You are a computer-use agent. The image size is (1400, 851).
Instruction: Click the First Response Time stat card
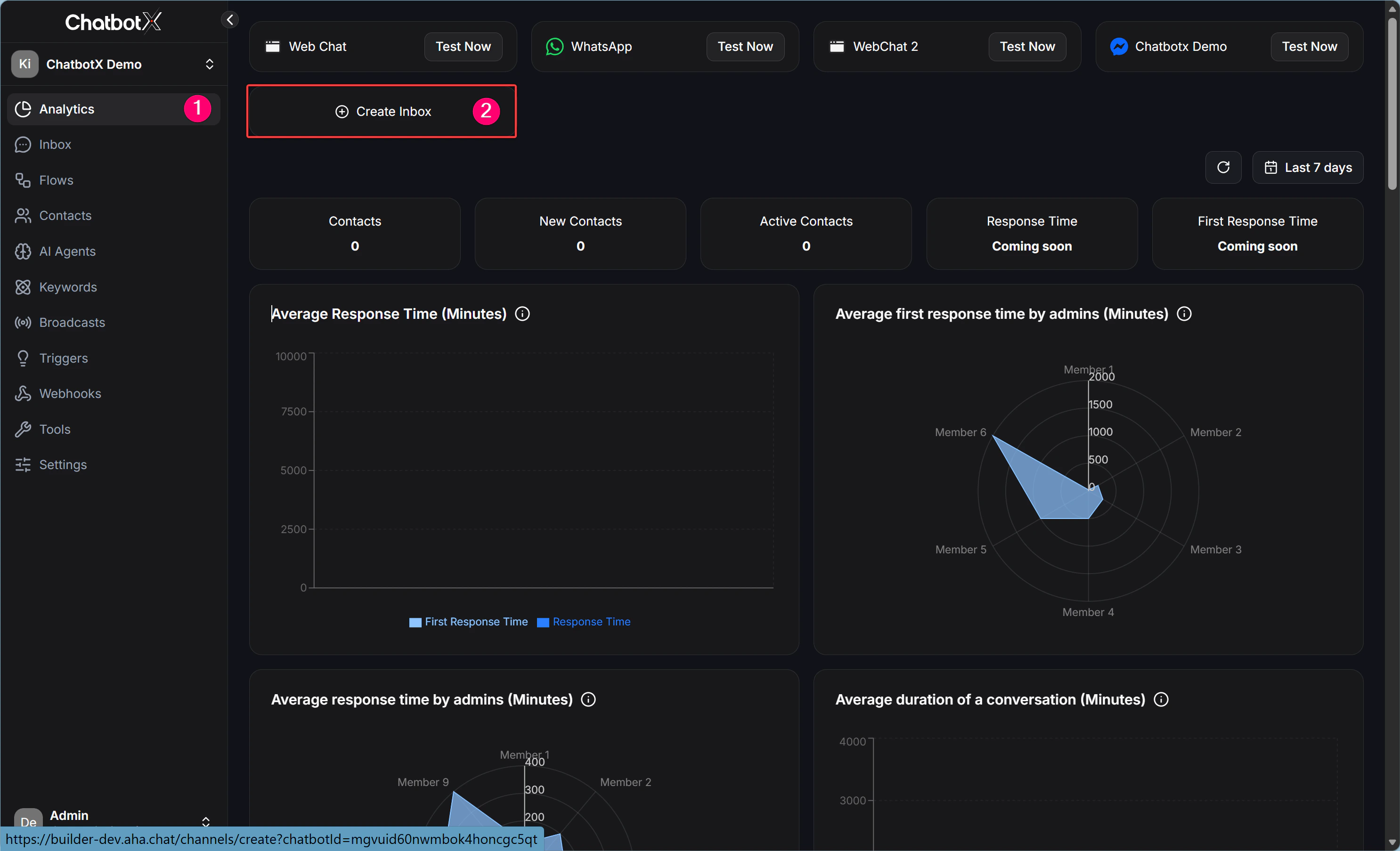pos(1257,234)
